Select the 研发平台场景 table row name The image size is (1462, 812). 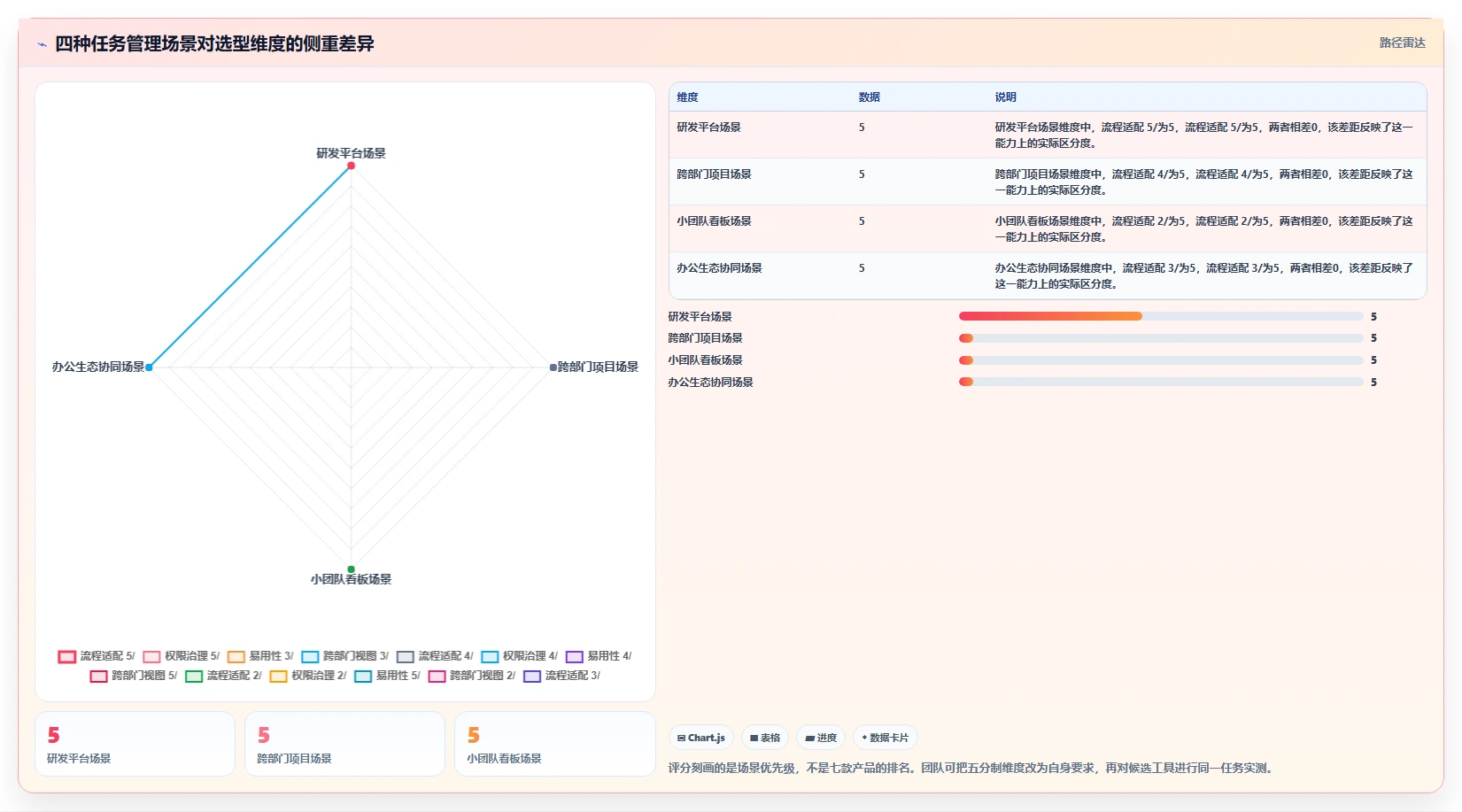pos(709,128)
